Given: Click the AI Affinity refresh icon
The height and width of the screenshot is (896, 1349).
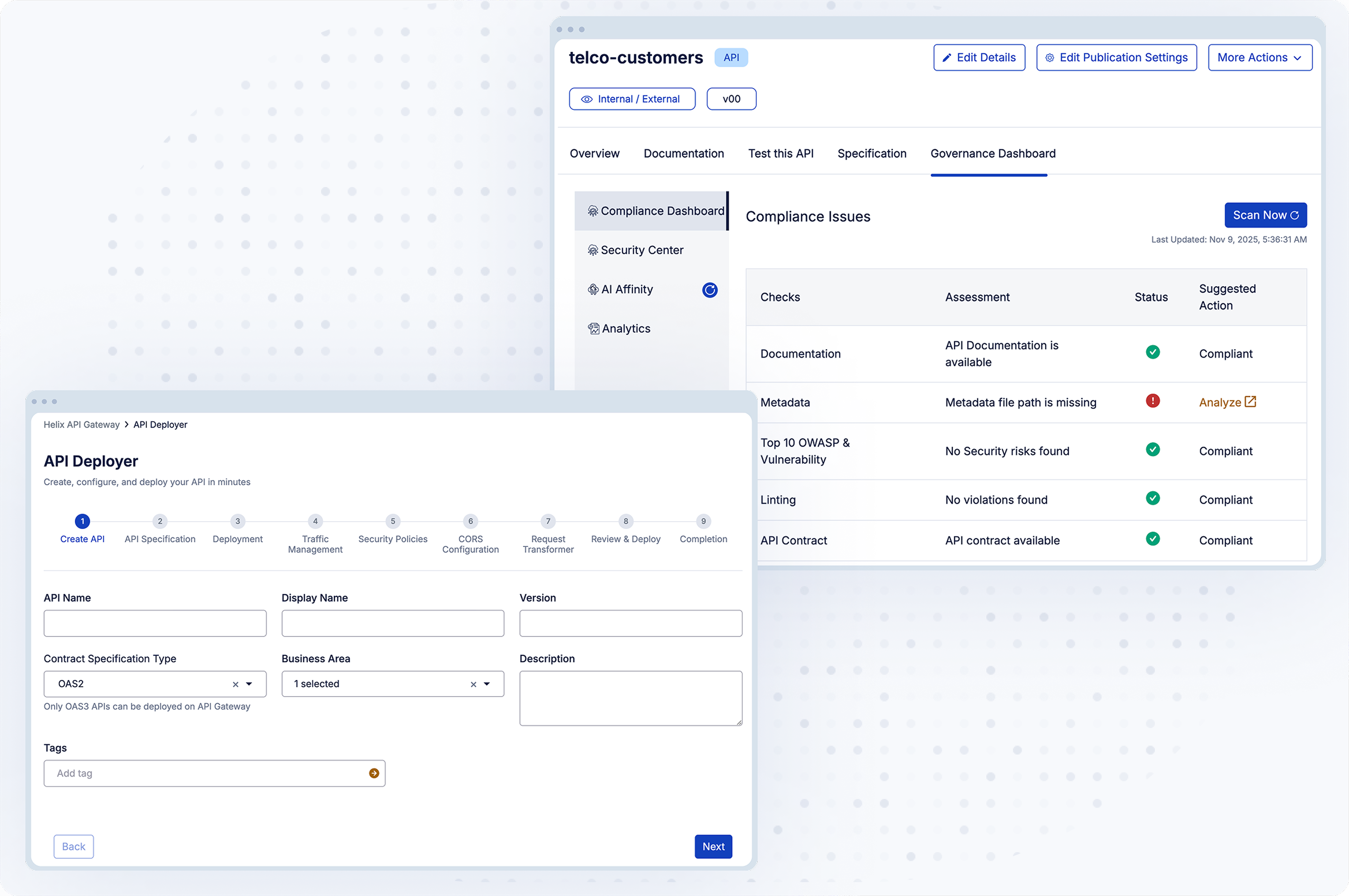Looking at the screenshot, I should point(709,290).
